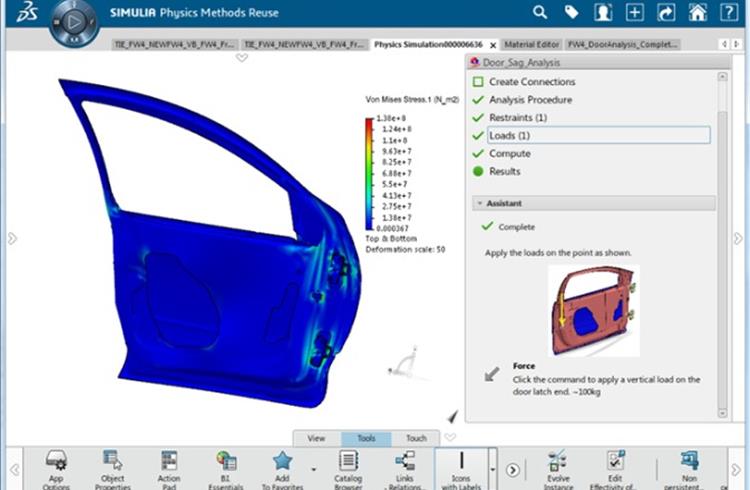
Task: Launch B.I. Essentials
Action: pos(226,470)
